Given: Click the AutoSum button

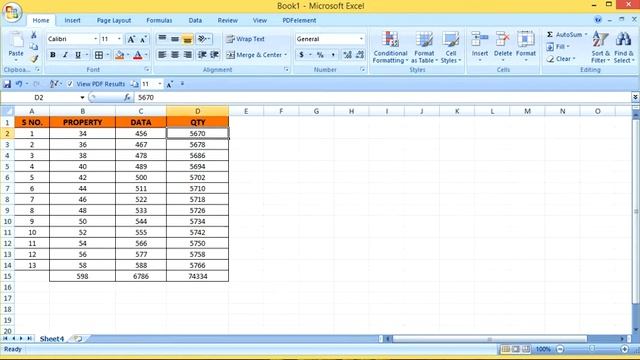Looking at the screenshot, I should click(565, 35).
